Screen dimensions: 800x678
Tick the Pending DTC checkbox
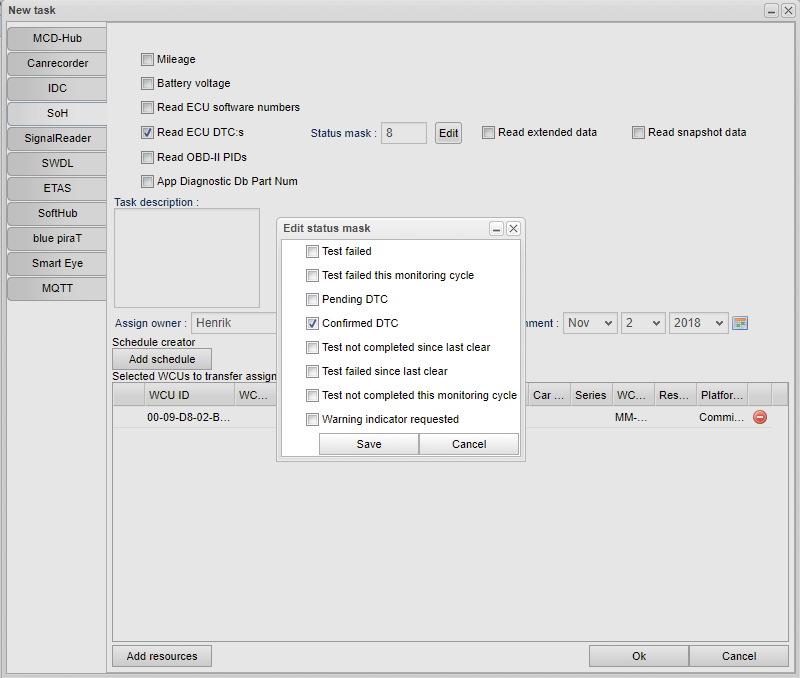point(313,300)
